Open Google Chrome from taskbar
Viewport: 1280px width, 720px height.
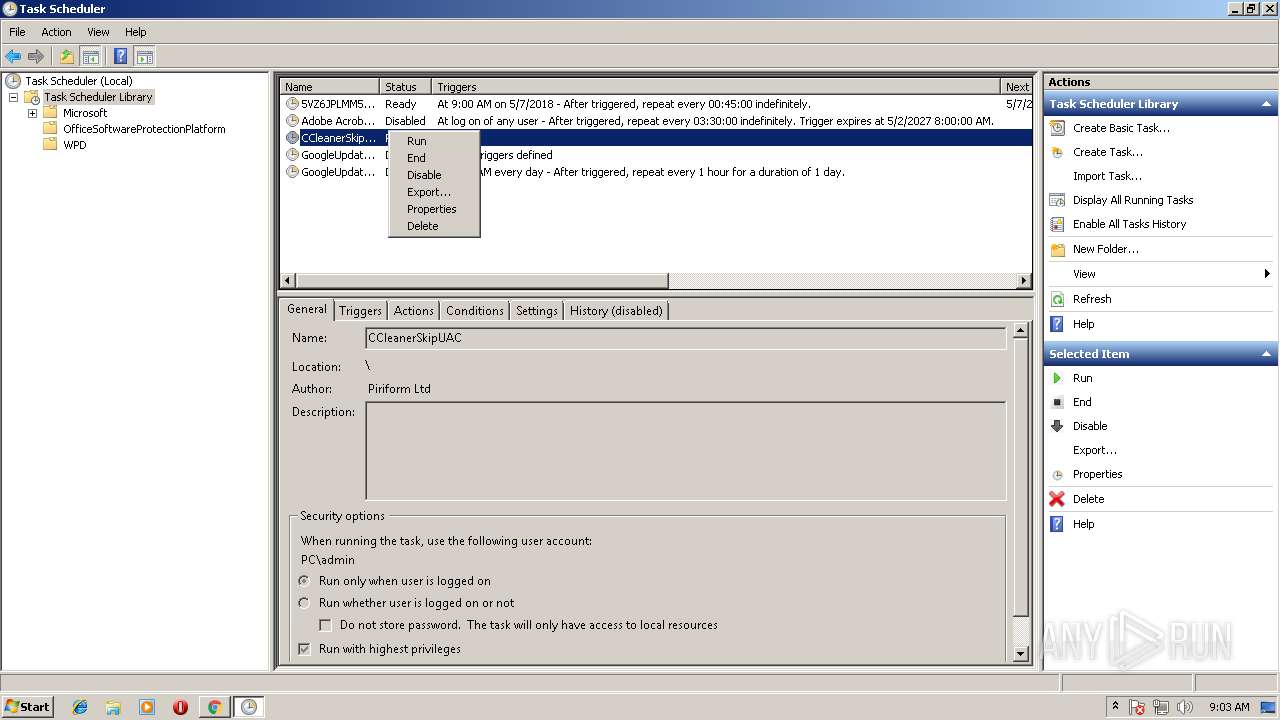click(x=214, y=707)
